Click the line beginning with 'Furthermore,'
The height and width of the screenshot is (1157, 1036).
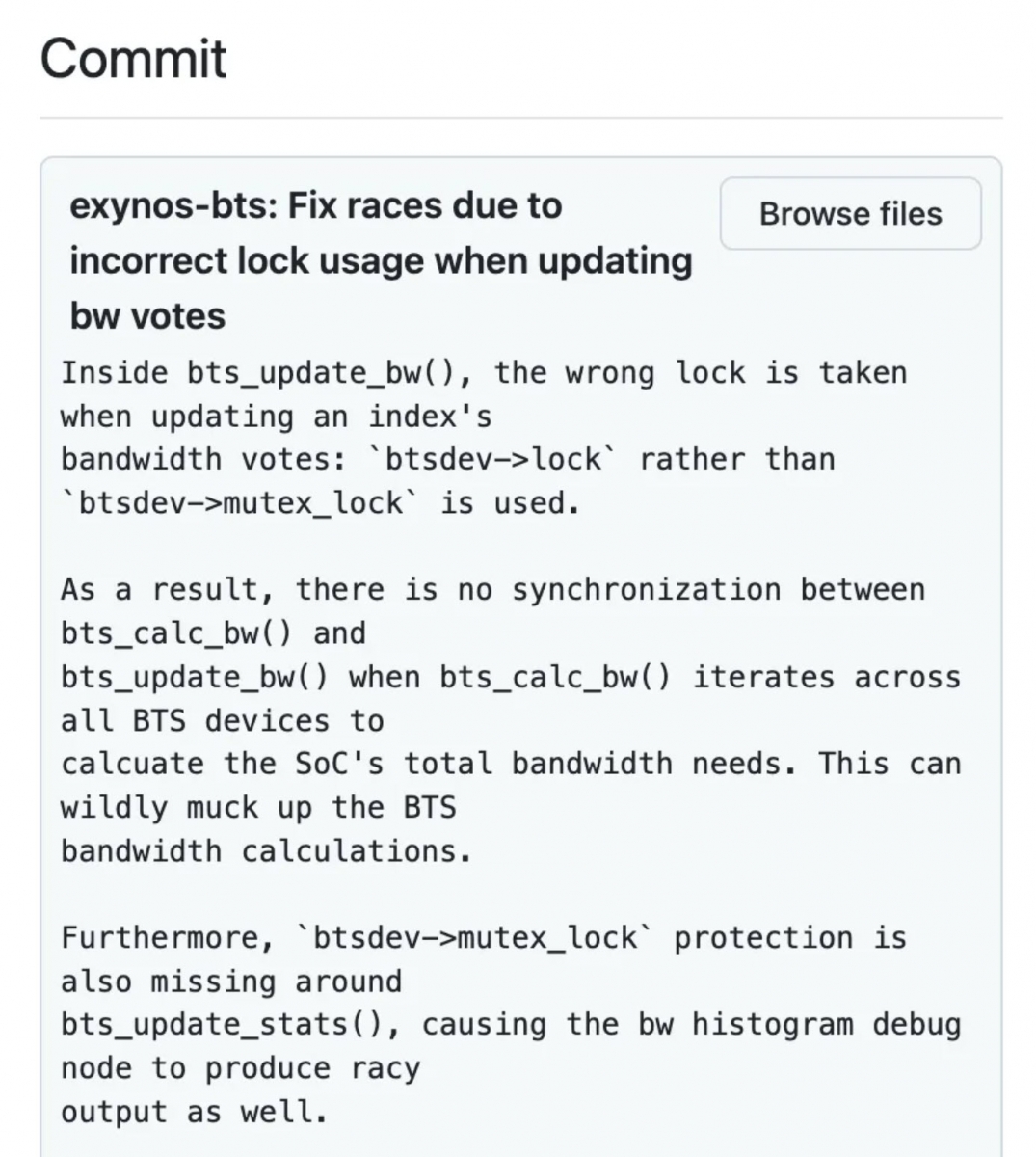tap(484, 937)
